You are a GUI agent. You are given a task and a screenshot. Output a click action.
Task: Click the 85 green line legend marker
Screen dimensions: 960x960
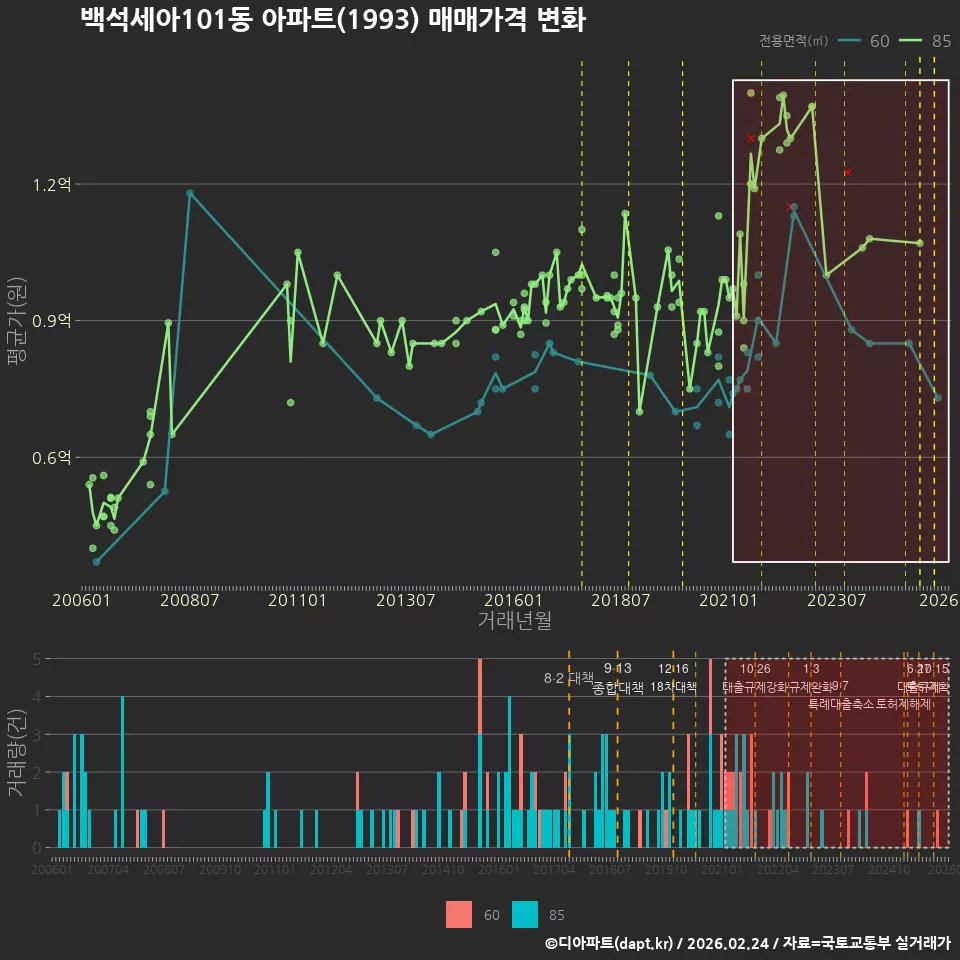910,40
